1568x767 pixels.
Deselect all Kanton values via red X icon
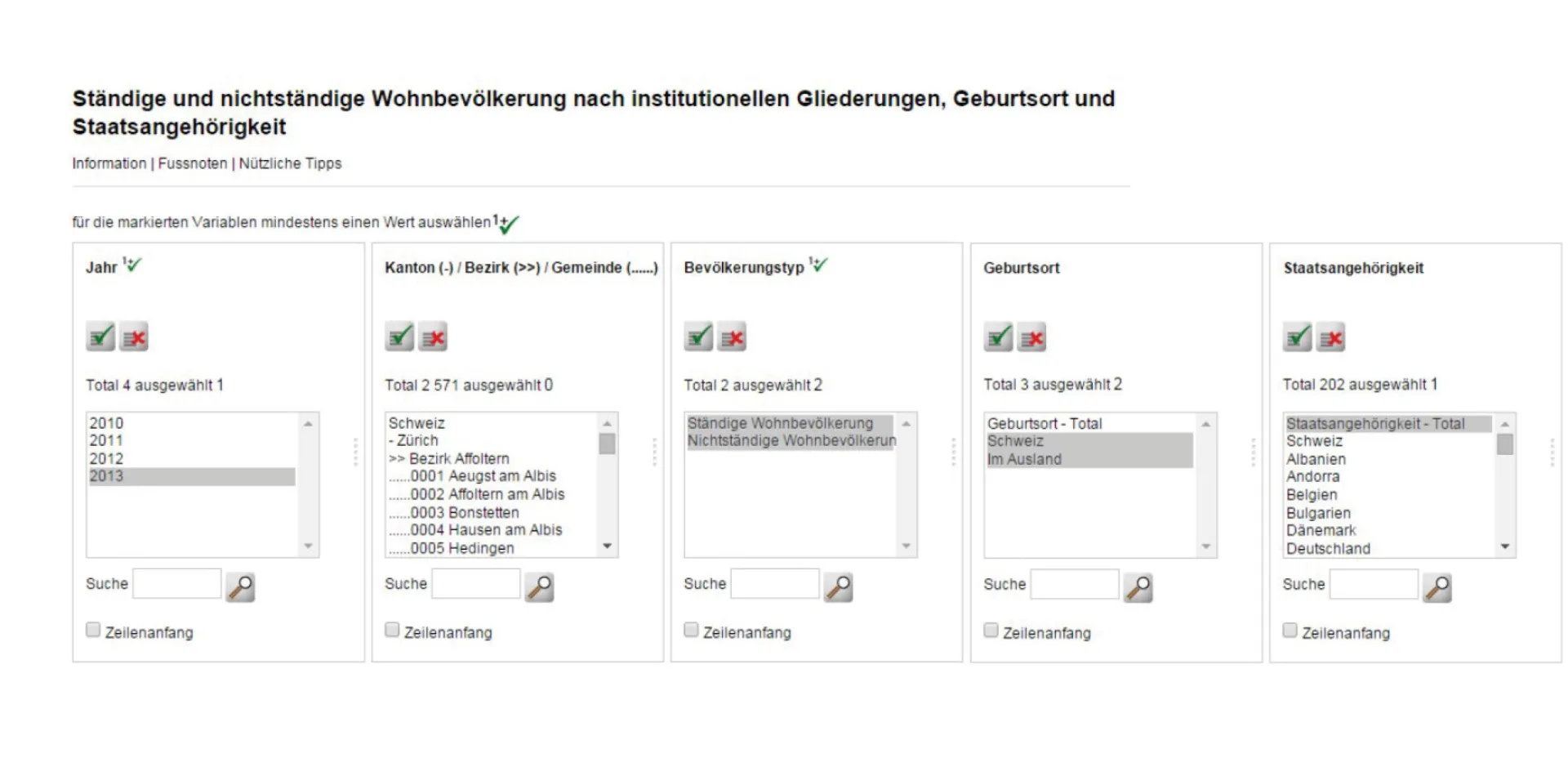432,336
